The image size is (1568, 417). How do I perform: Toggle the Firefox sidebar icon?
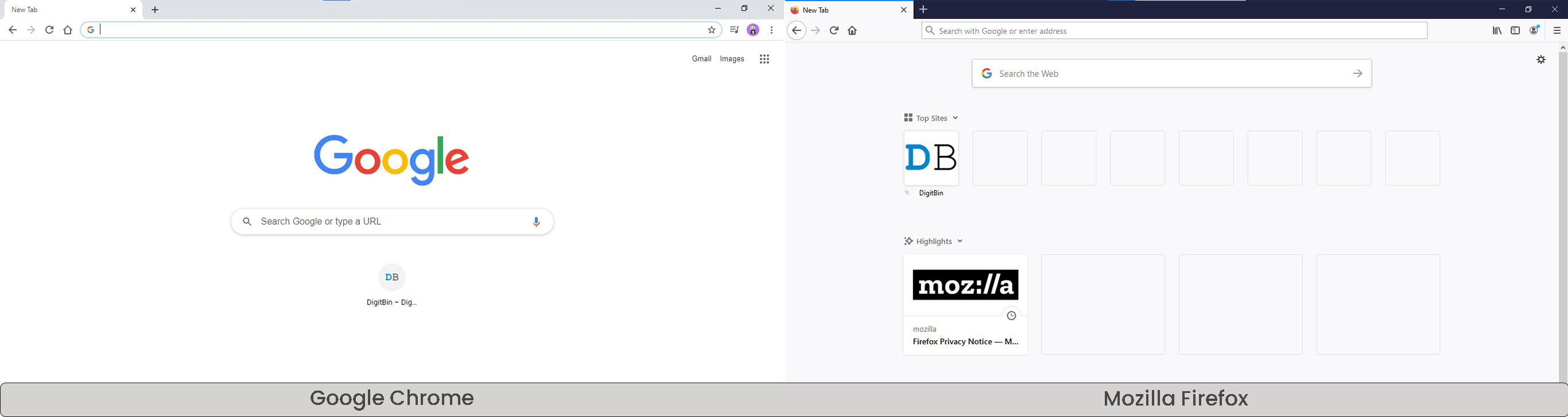point(1516,31)
